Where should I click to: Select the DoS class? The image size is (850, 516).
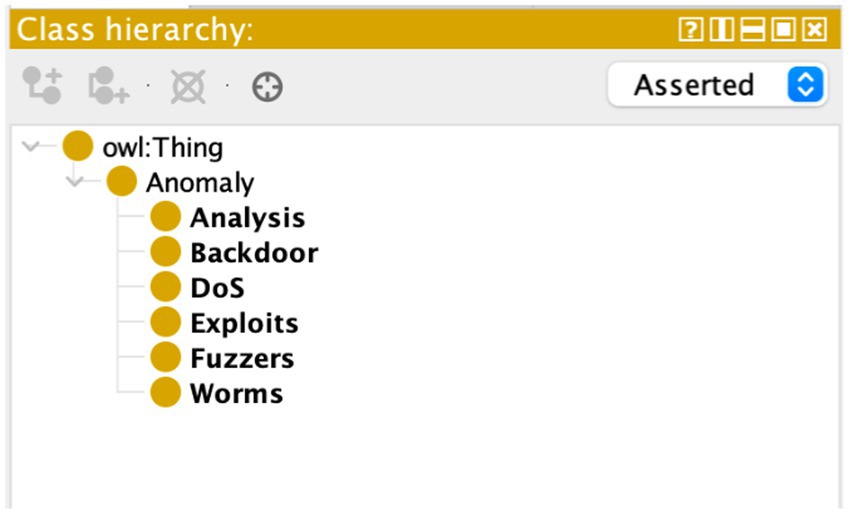pos(217,288)
